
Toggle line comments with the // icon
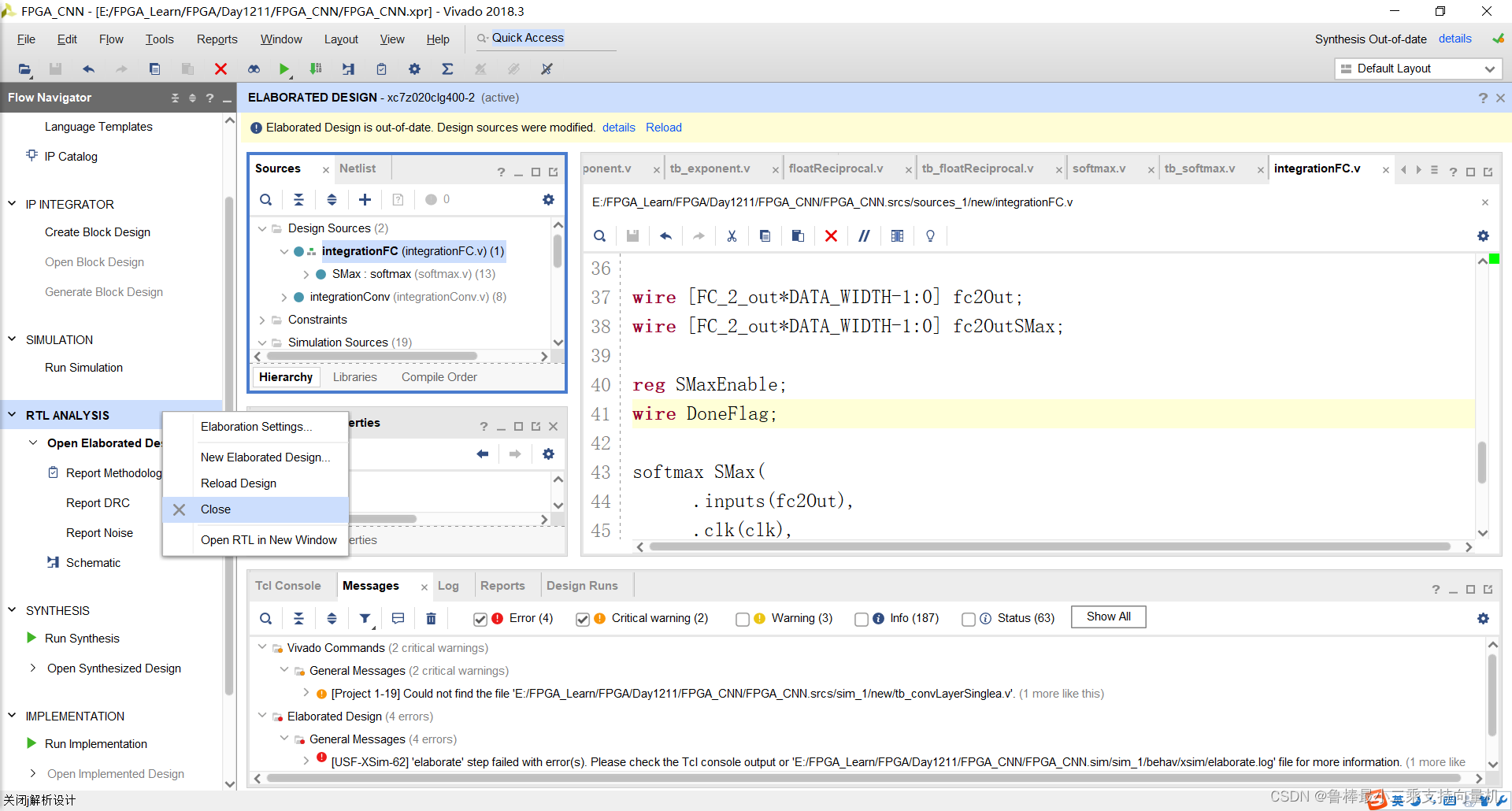(864, 236)
